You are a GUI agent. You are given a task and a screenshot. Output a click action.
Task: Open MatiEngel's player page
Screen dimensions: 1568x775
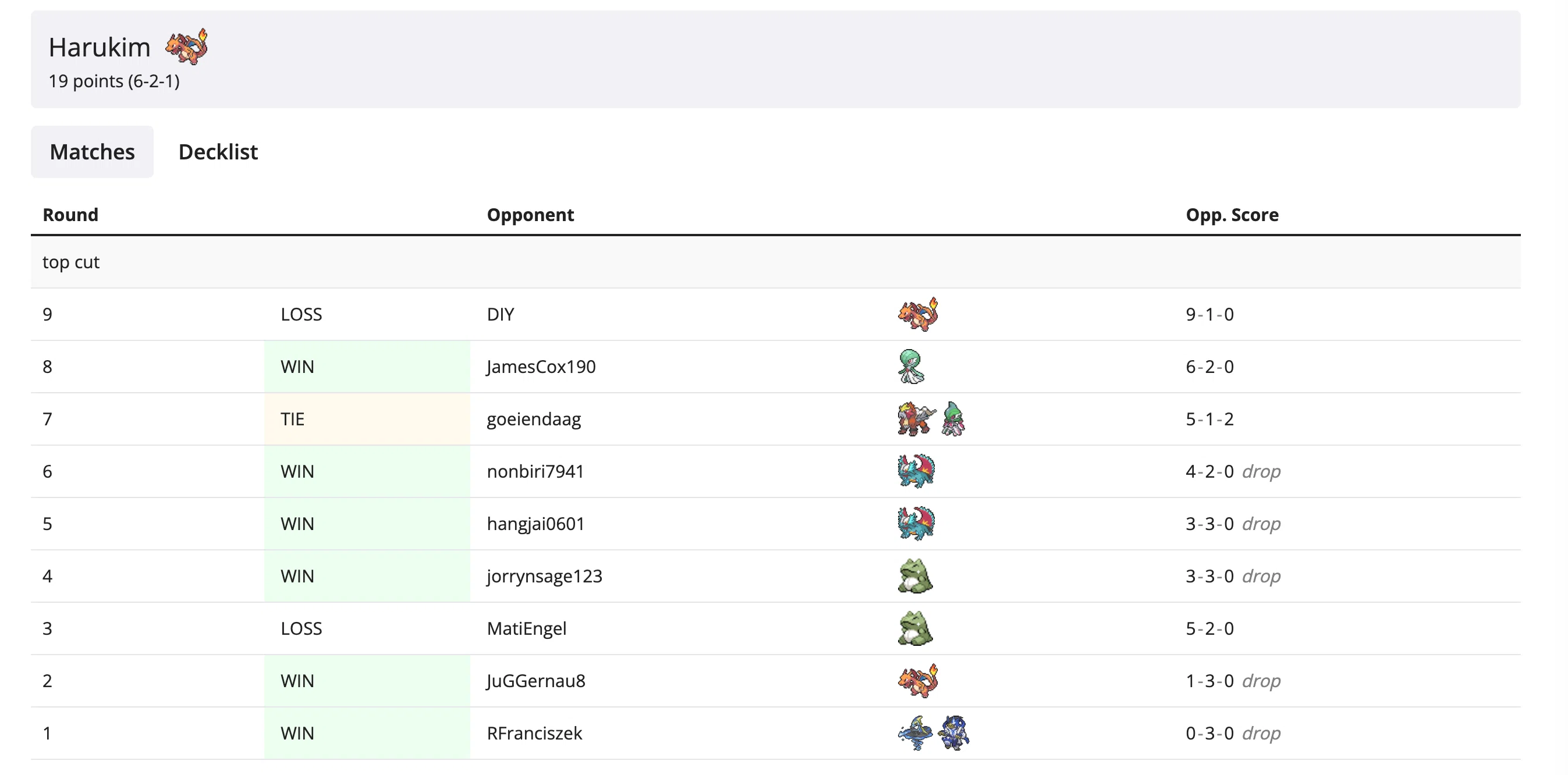pos(527,628)
